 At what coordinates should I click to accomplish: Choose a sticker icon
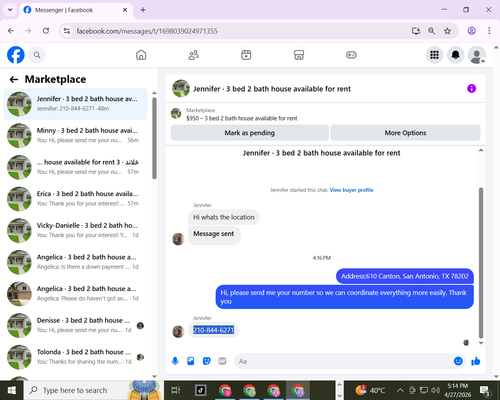tap(207, 361)
